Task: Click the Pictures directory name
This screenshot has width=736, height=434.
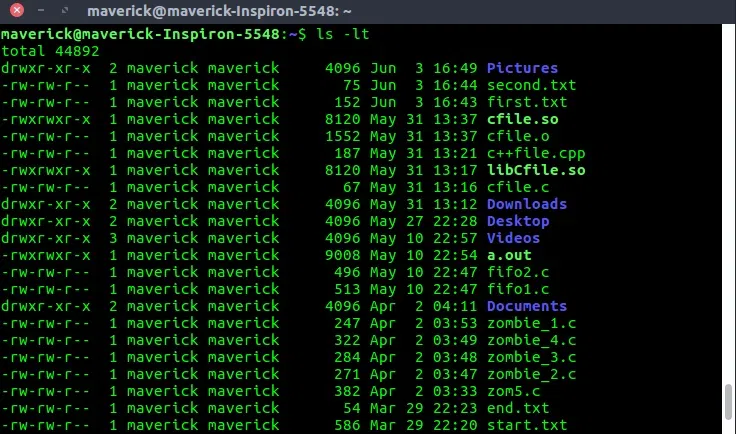Action: pos(521,68)
